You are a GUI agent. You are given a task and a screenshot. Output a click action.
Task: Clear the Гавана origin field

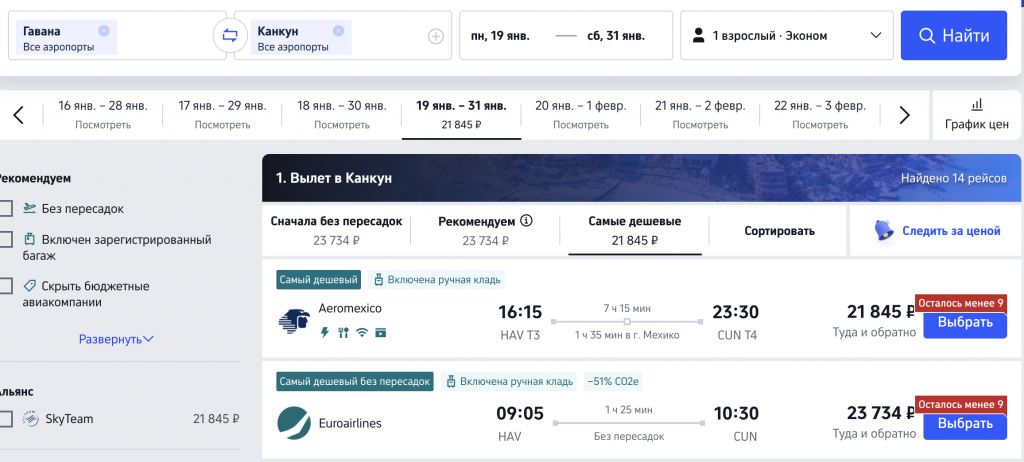[x=104, y=31]
